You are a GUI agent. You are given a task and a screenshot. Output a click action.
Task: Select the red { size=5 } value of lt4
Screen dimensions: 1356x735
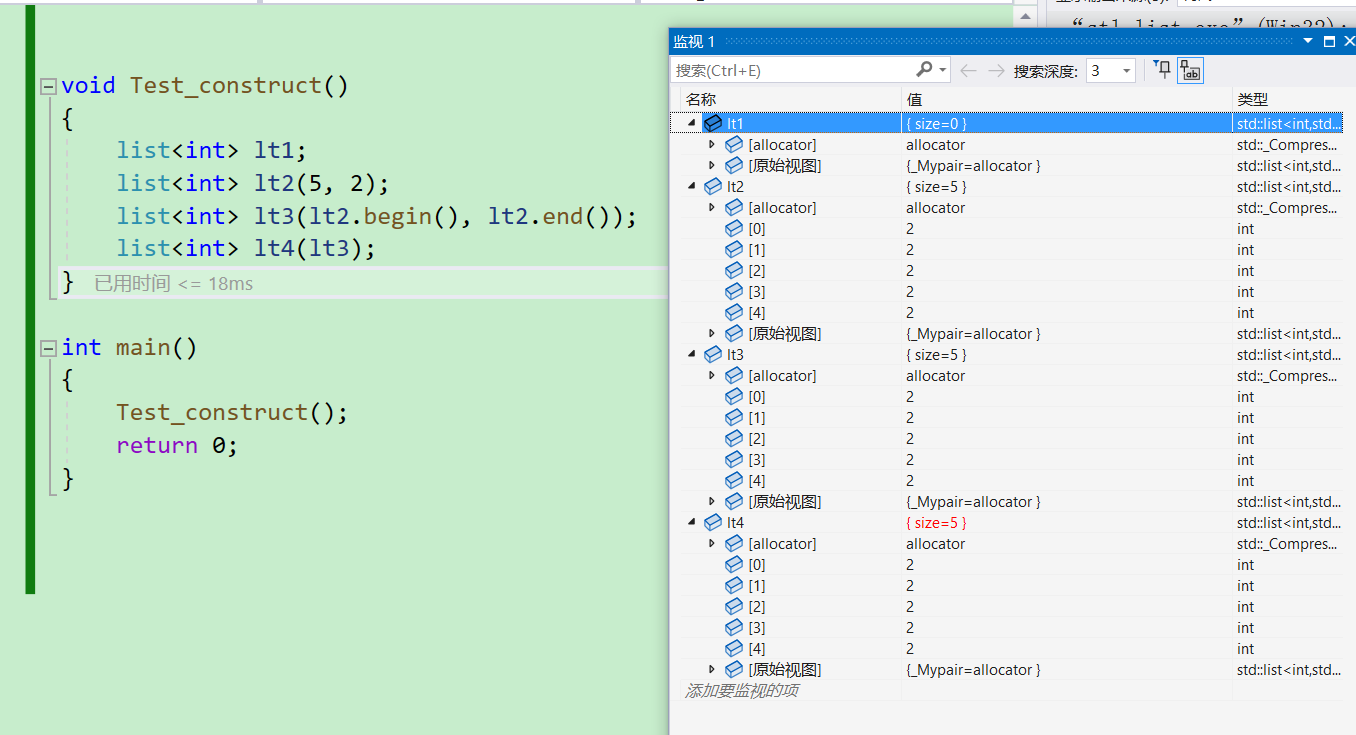(936, 523)
